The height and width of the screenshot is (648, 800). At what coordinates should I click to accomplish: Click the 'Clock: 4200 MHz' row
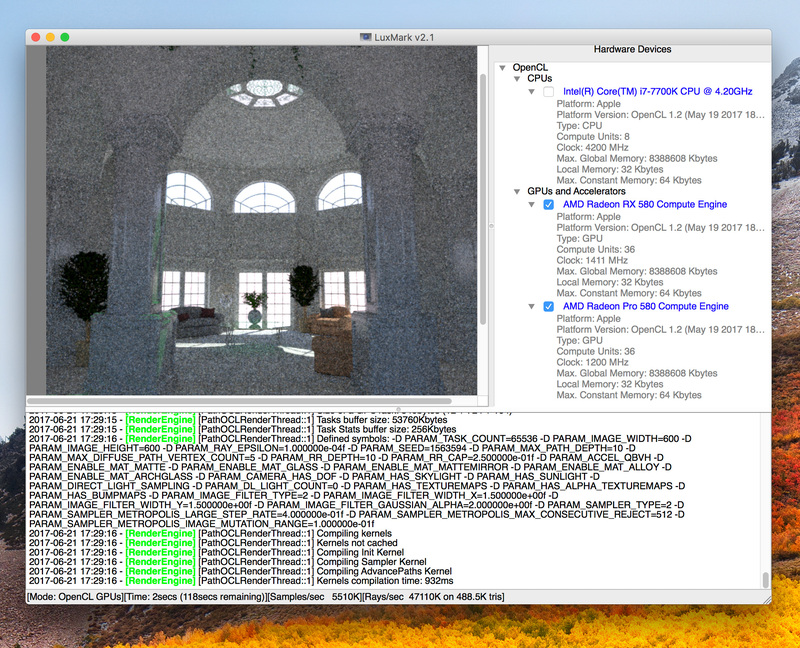(x=592, y=147)
